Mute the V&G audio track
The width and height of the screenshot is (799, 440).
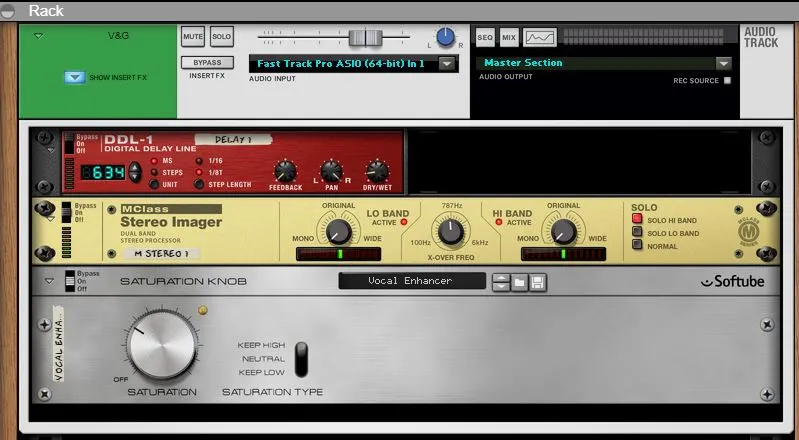click(193, 37)
